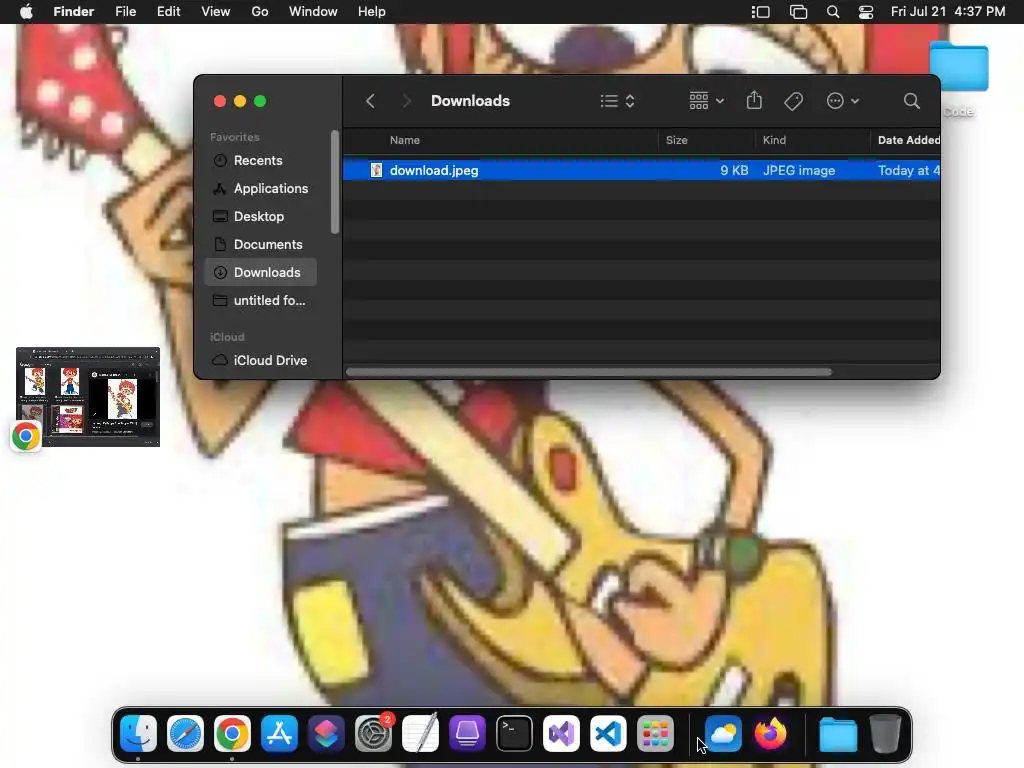Open Visual Studio purple Dock icon
Viewport: 1024px width, 768px height.
click(562, 733)
